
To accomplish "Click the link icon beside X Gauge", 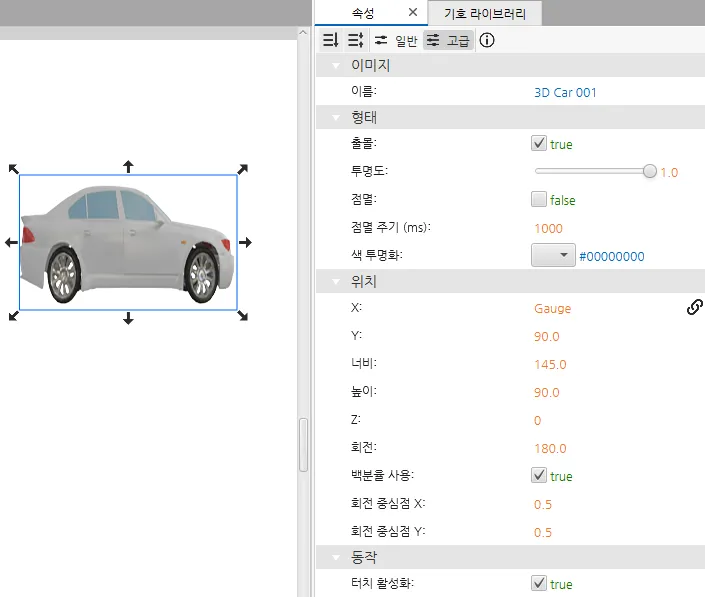I will (x=694, y=308).
